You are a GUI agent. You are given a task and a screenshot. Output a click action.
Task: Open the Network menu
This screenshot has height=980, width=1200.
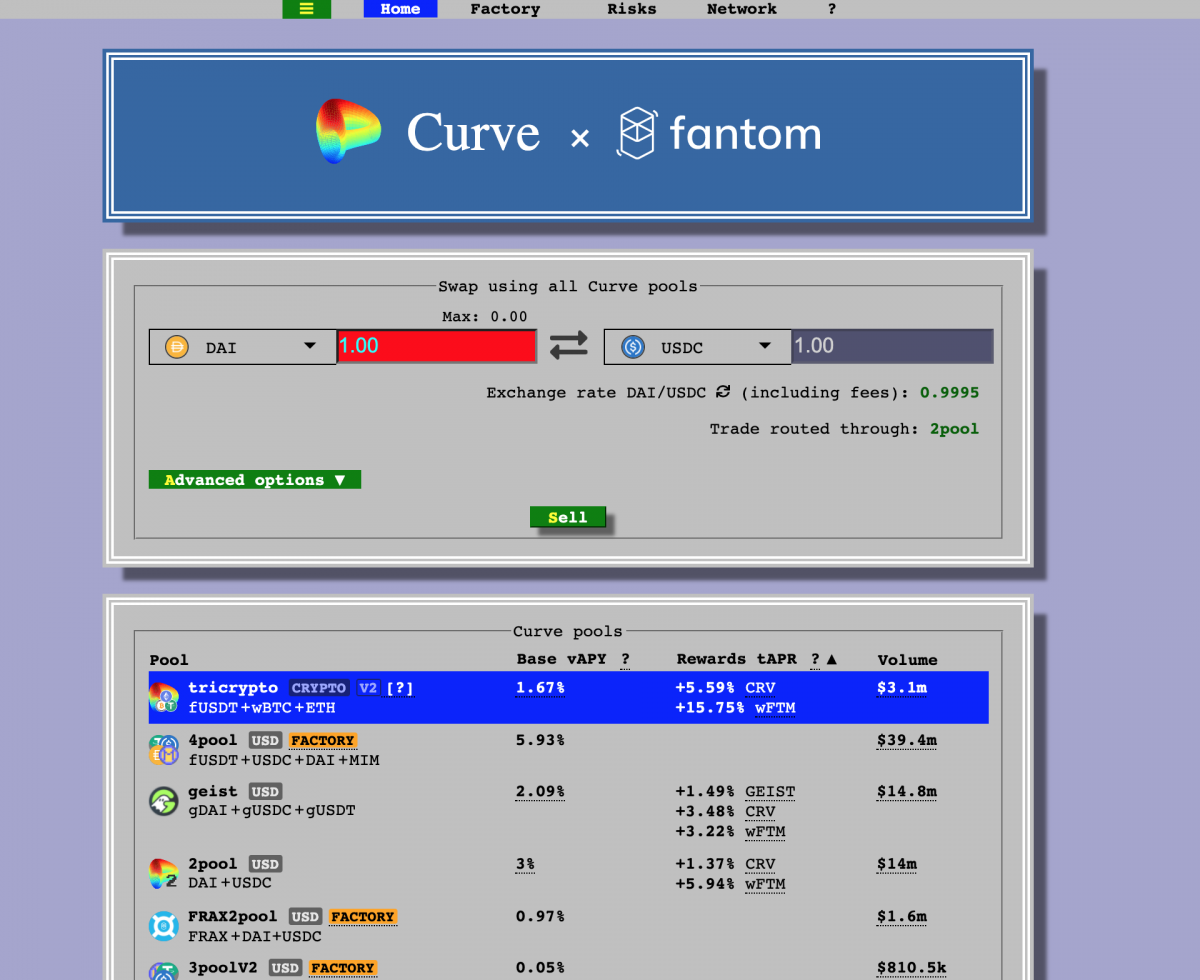[742, 9]
